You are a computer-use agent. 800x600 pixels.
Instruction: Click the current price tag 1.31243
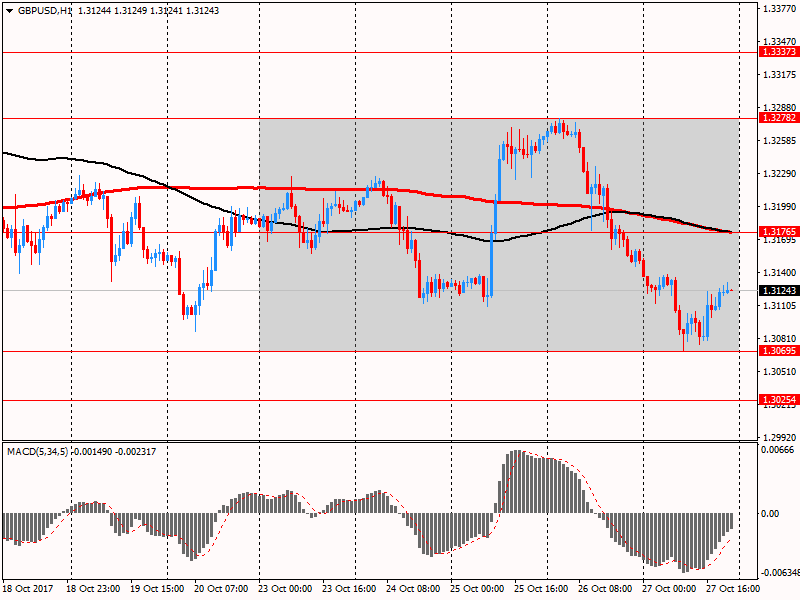pyautogui.click(x=779, y=291)
